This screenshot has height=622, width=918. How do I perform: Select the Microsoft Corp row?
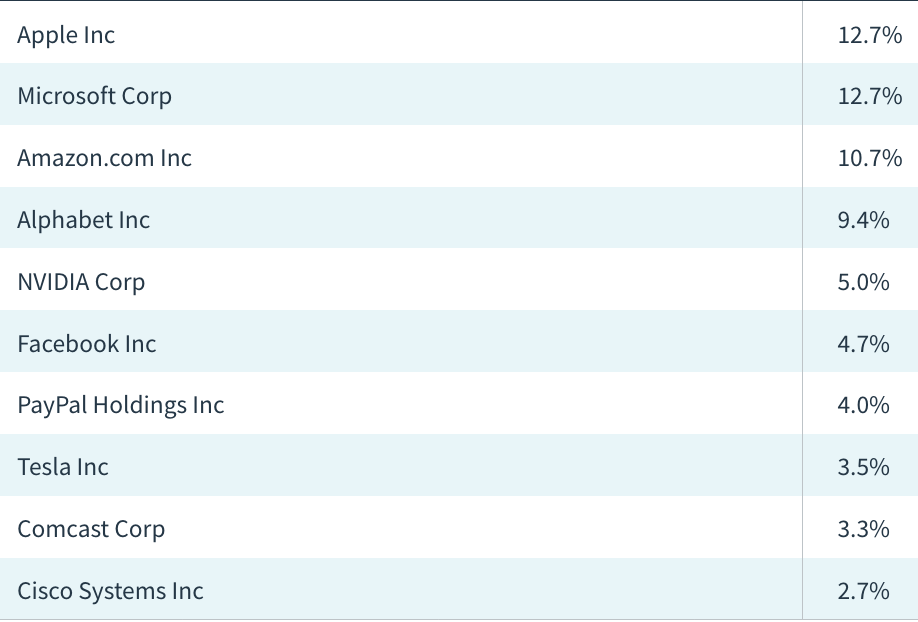click(459, 94)
